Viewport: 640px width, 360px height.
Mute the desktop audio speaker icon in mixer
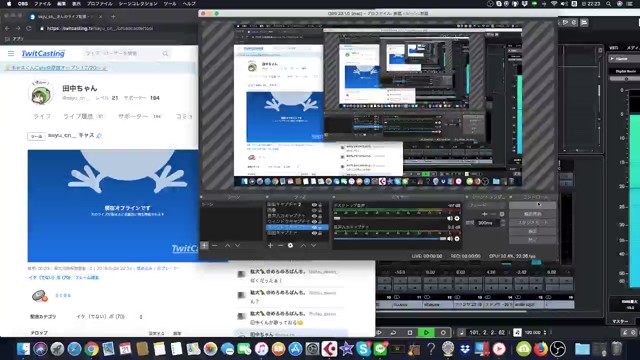tap(450, 218)
